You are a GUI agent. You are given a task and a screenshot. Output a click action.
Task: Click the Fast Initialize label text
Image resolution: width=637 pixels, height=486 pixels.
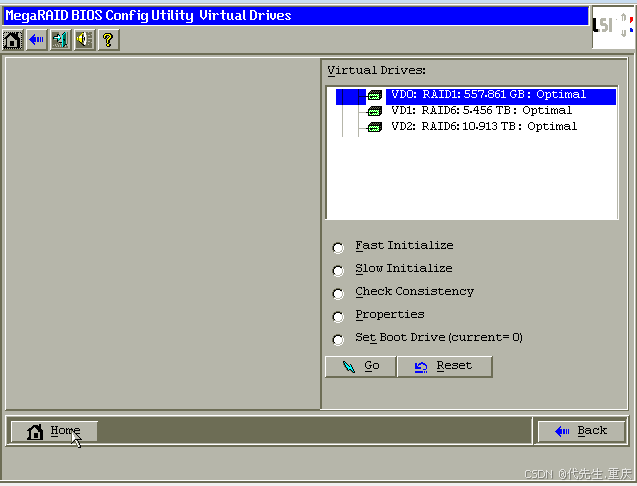coord(404,245)
